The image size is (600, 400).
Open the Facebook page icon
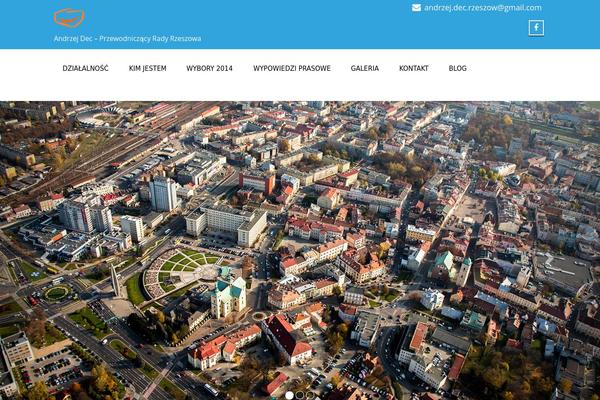(536, 28)
